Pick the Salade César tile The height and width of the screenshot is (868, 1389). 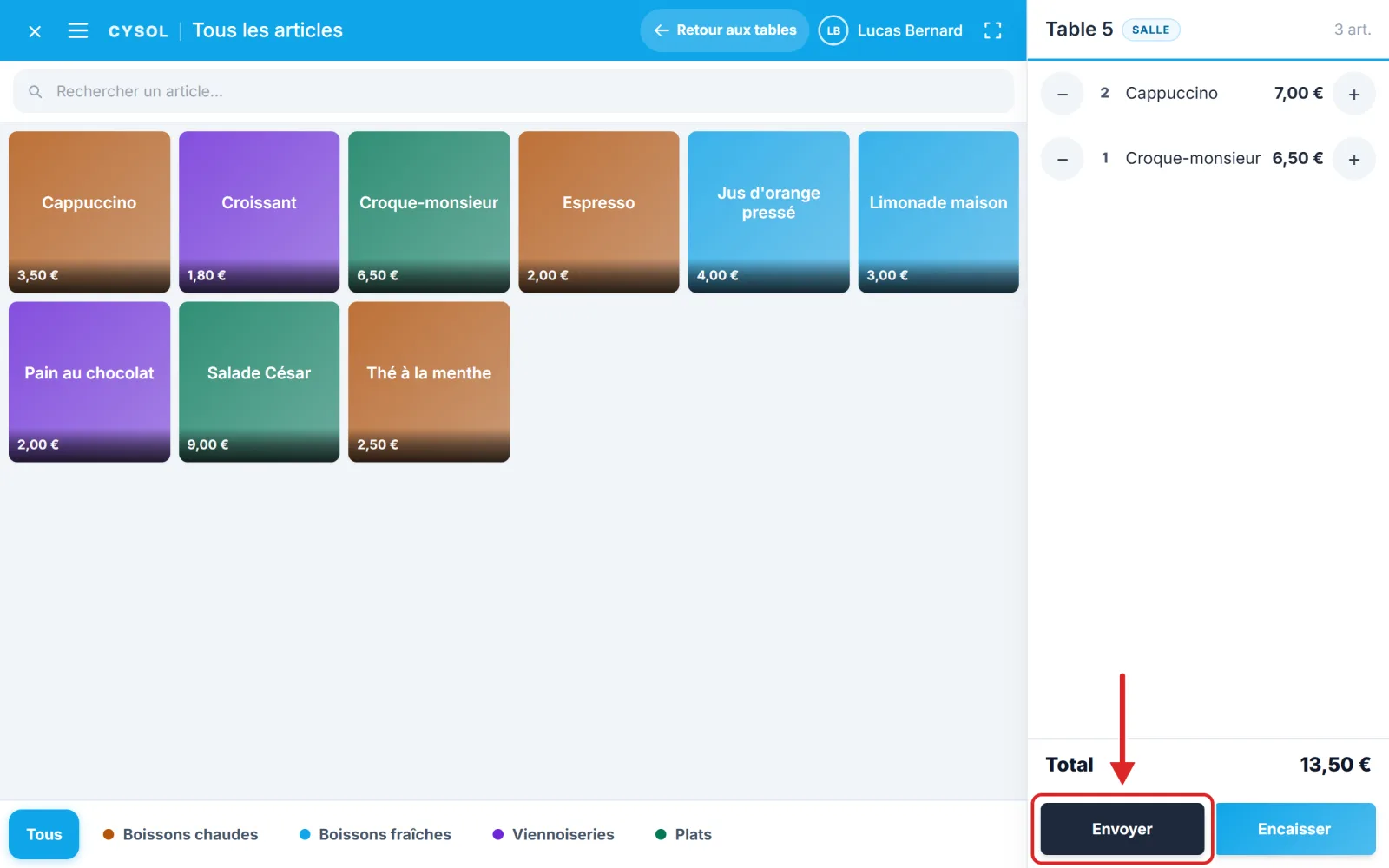coord(259,382)
